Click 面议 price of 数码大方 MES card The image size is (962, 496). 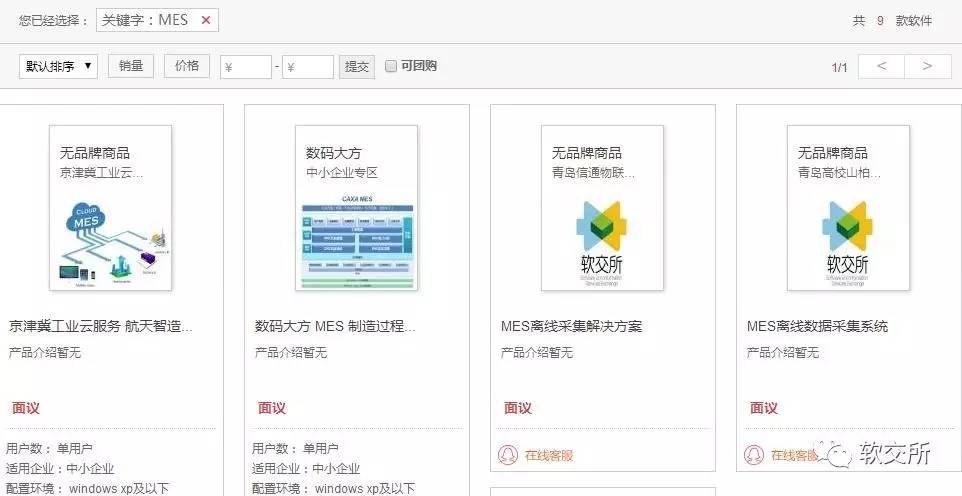point(272,408)
